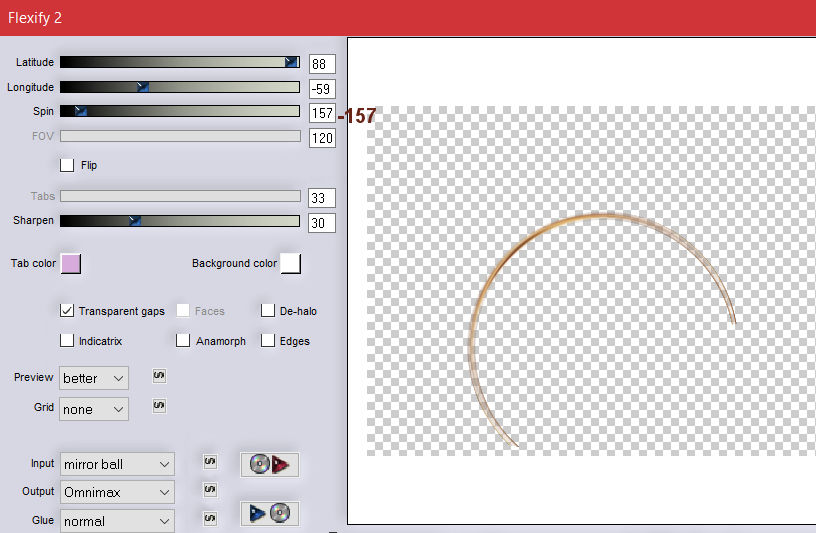The image size is (816, 533).
Task: Click the disc with red arrow button
Action: click(270, 464)
